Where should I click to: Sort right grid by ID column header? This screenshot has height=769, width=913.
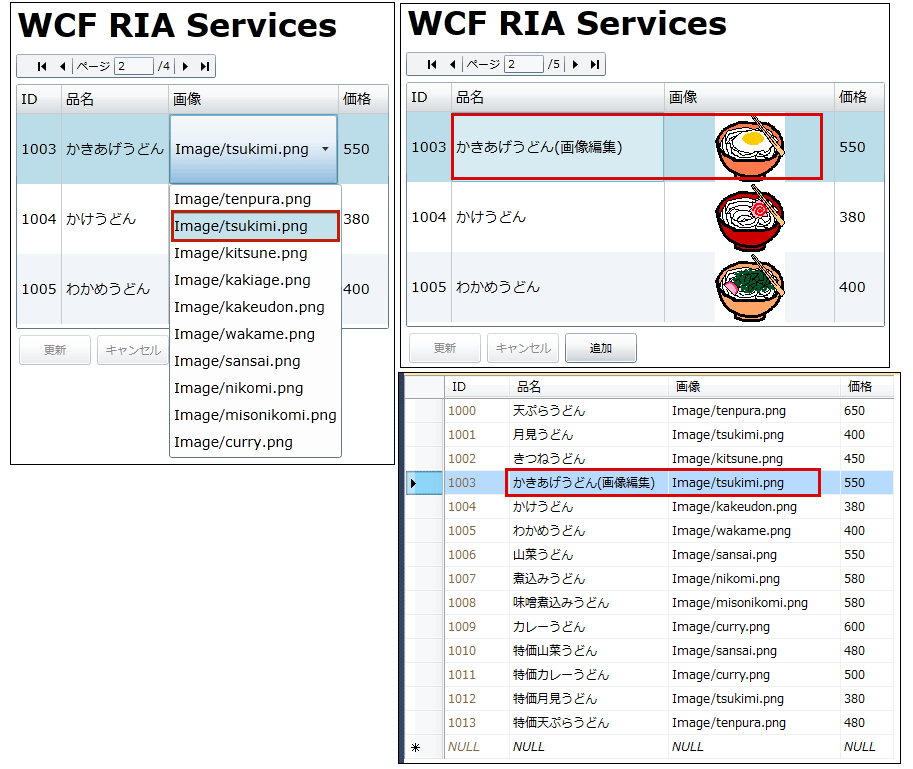(429, 97)
